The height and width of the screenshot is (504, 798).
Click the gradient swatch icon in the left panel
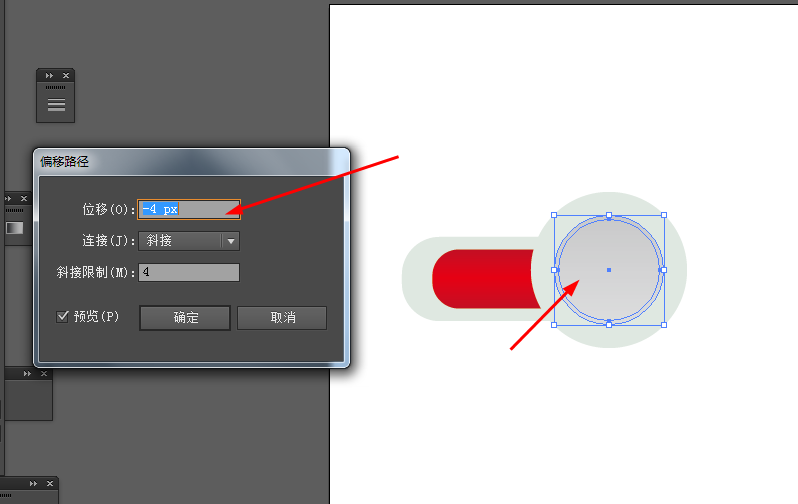[14, 228]
